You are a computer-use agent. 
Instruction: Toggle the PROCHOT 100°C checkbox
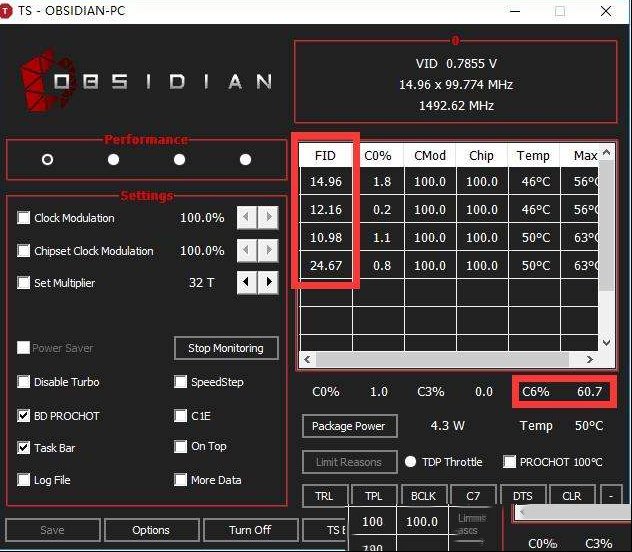coord(509,462)
